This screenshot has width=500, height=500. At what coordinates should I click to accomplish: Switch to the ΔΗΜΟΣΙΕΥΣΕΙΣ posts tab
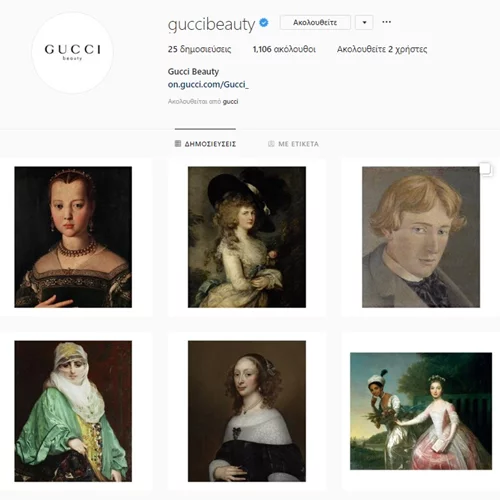coord(205,144)
